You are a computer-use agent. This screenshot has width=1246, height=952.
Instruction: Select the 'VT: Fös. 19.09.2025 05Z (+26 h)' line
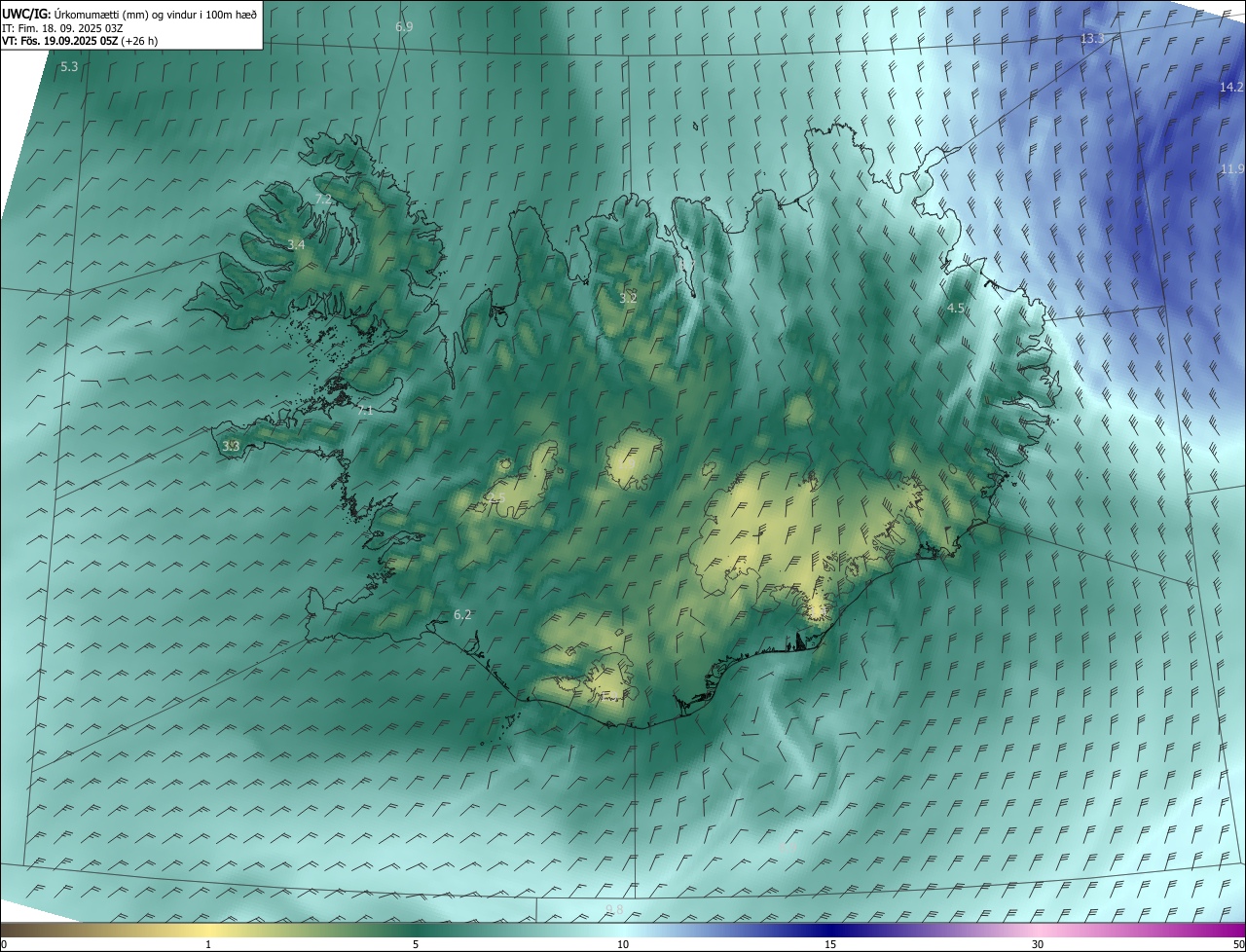pyautogui.click(x=80, y=41)
